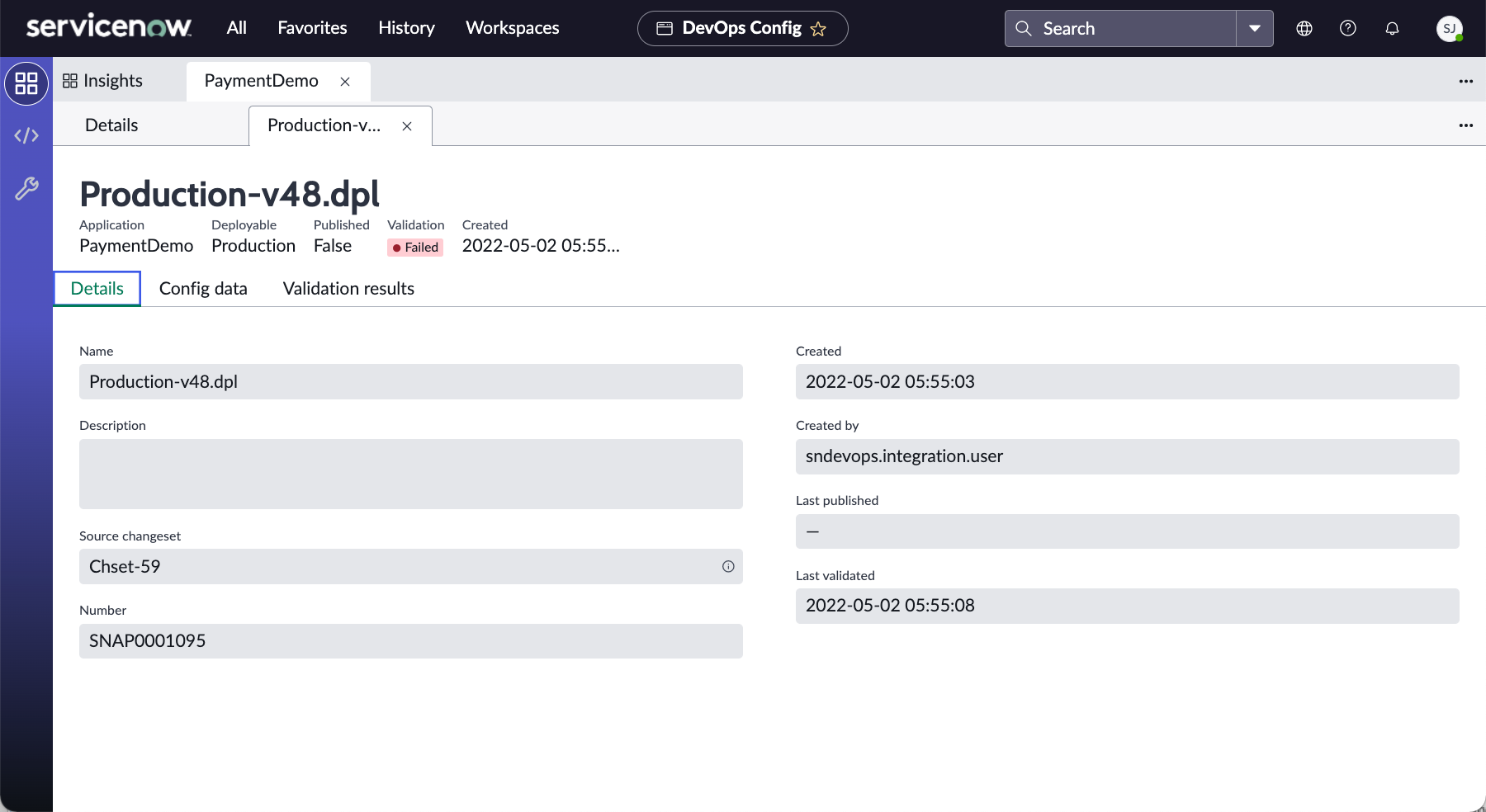Click the Last published field

[x=1128, y=531]
